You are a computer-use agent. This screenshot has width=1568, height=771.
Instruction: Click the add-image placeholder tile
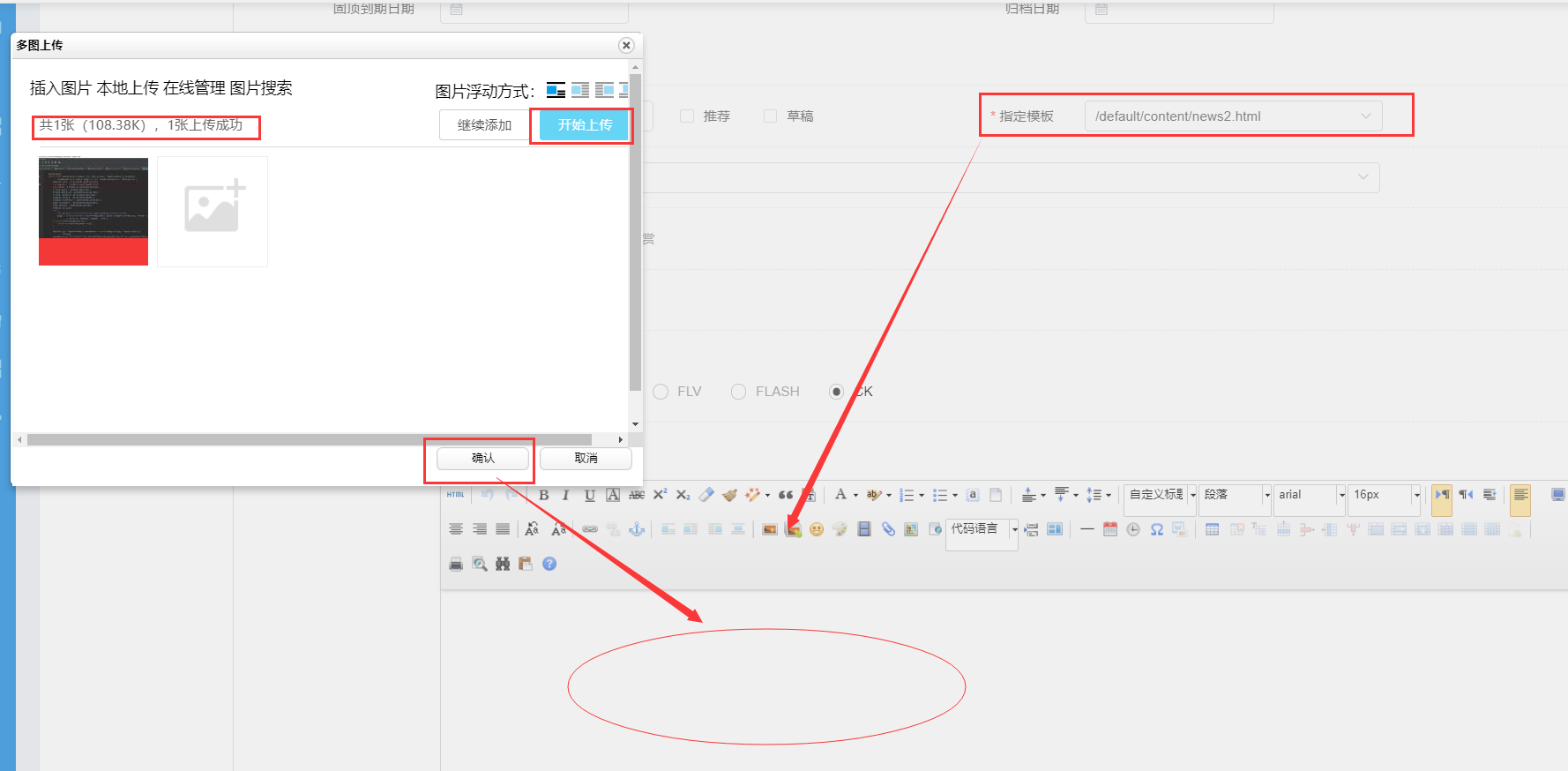point(213,212)
